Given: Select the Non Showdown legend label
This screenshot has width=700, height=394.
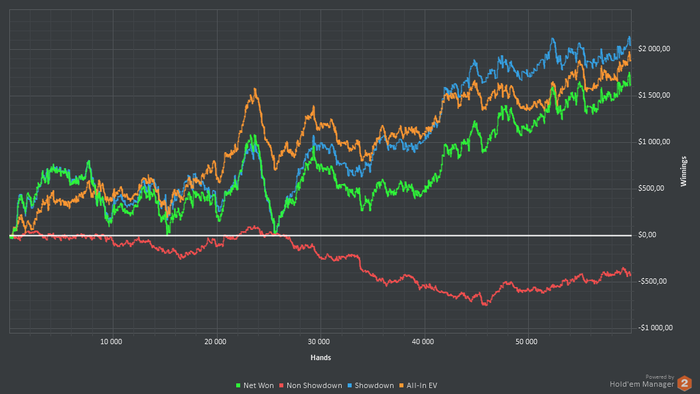Looking at the screenshot, I should coord(314,386).
